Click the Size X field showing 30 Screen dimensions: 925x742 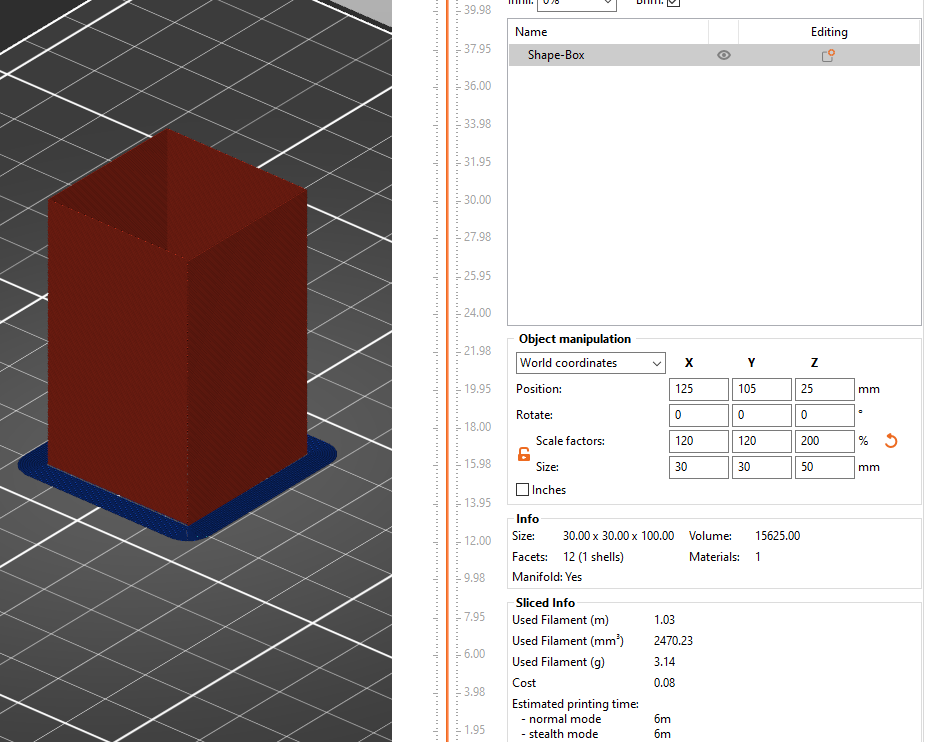point(698,467)
